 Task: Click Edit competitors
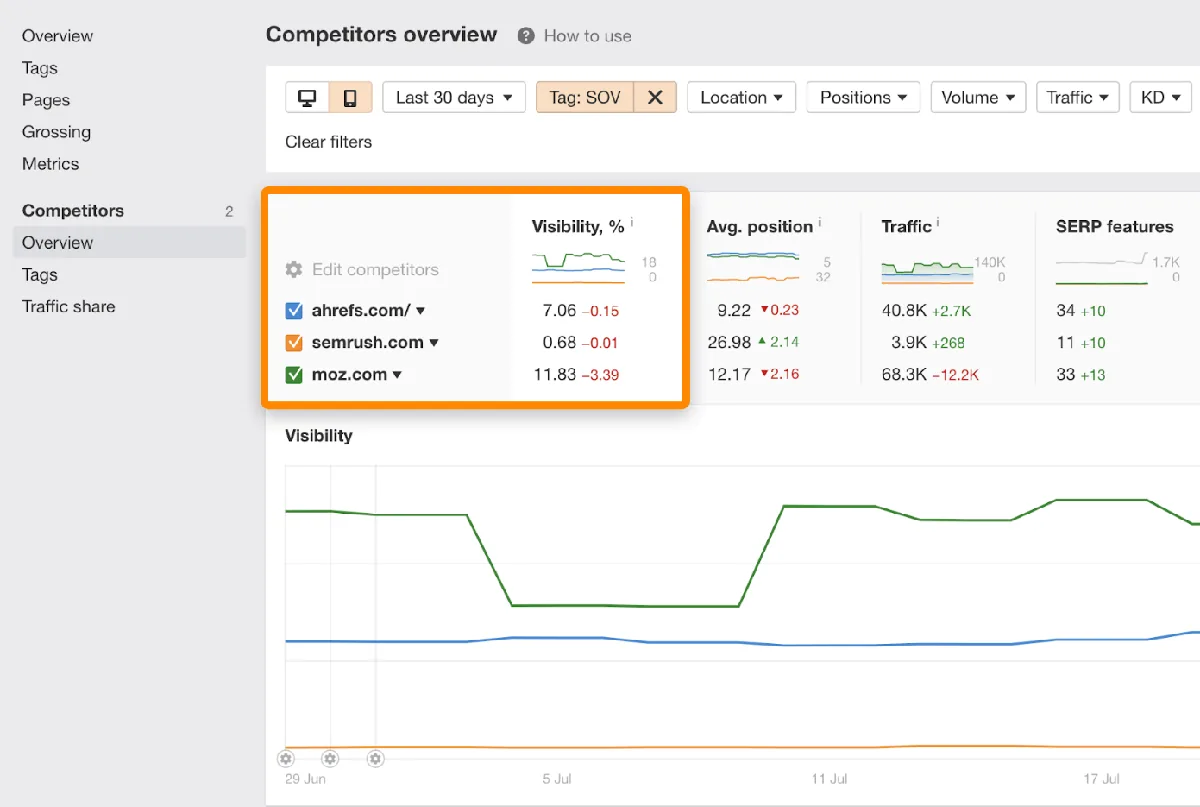375,269
